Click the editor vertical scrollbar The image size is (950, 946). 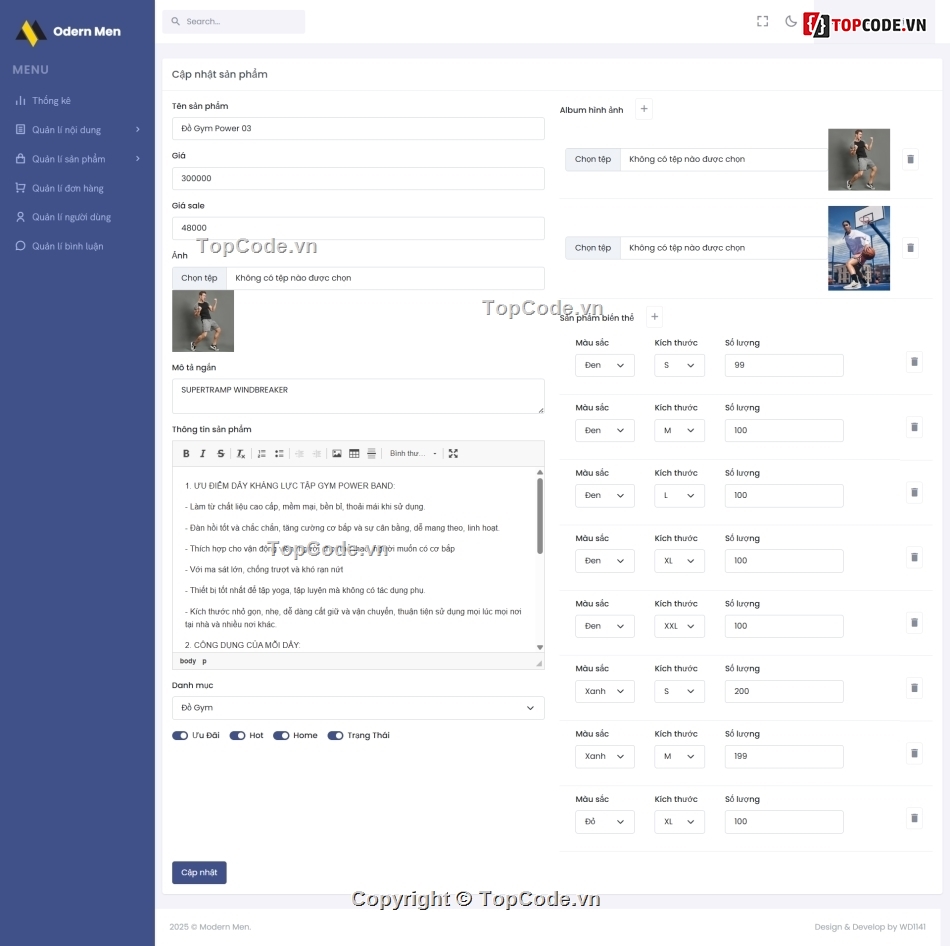(x=539, y=516)
